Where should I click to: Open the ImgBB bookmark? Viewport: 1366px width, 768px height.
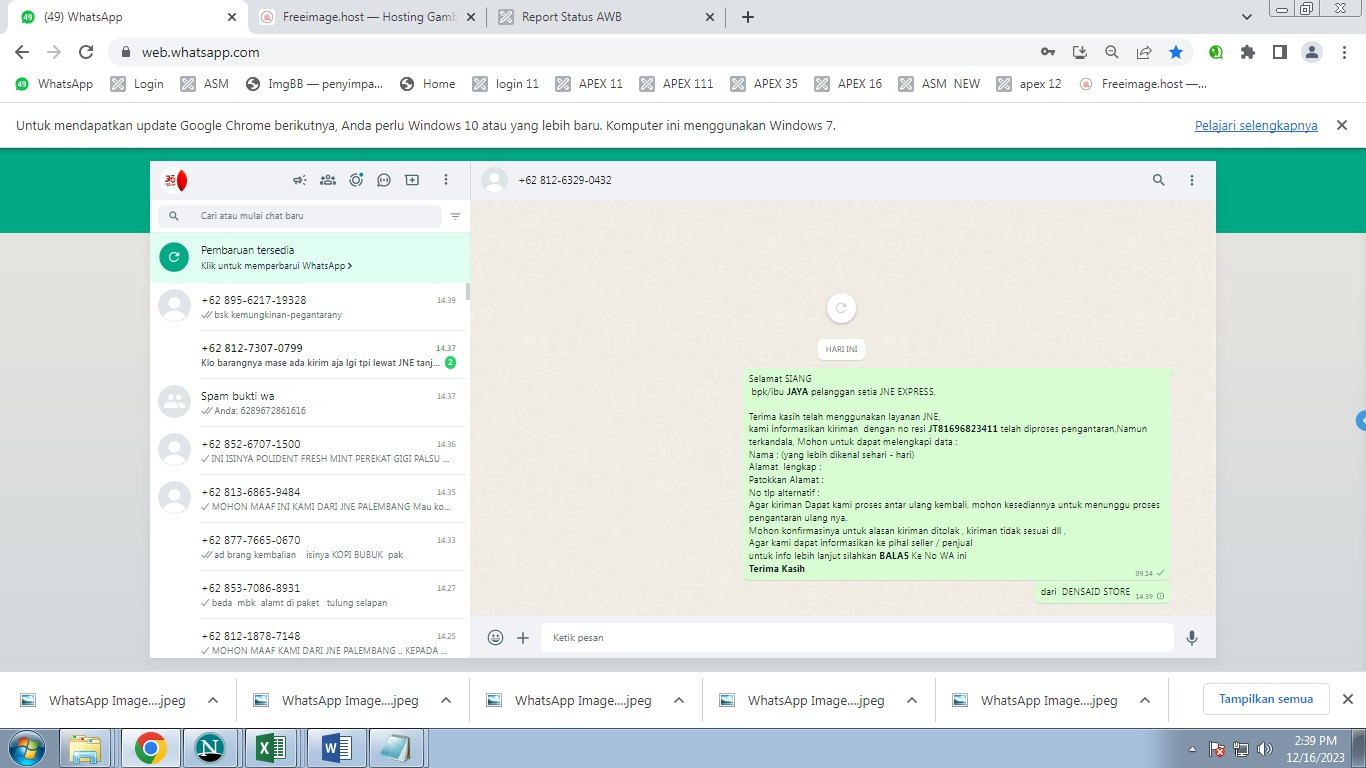314,84
